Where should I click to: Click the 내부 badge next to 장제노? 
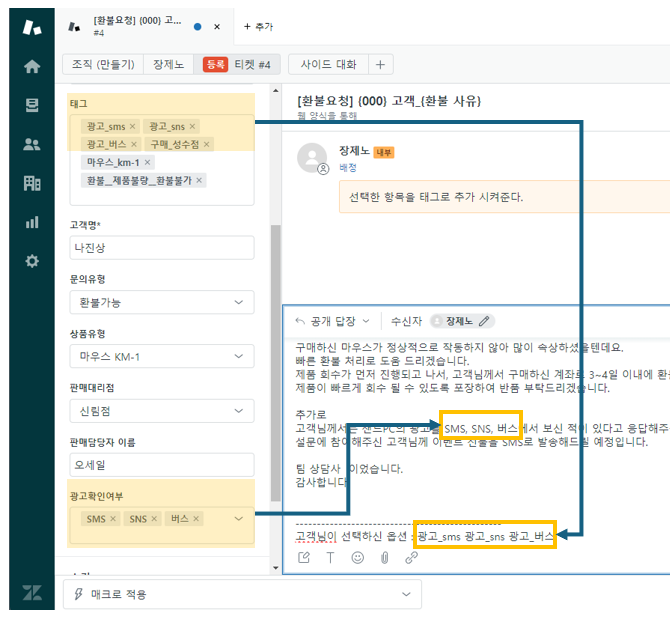tap(384, 153)
